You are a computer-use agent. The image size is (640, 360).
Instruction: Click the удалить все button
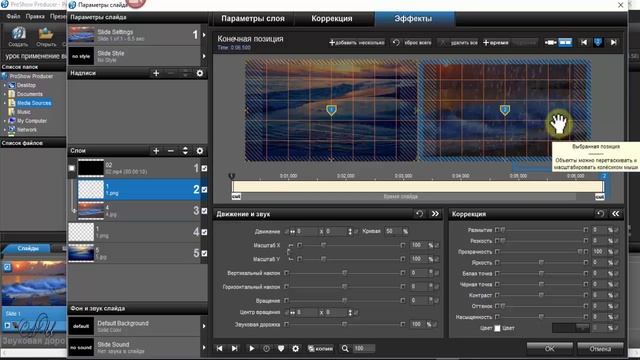pos(459,42)
